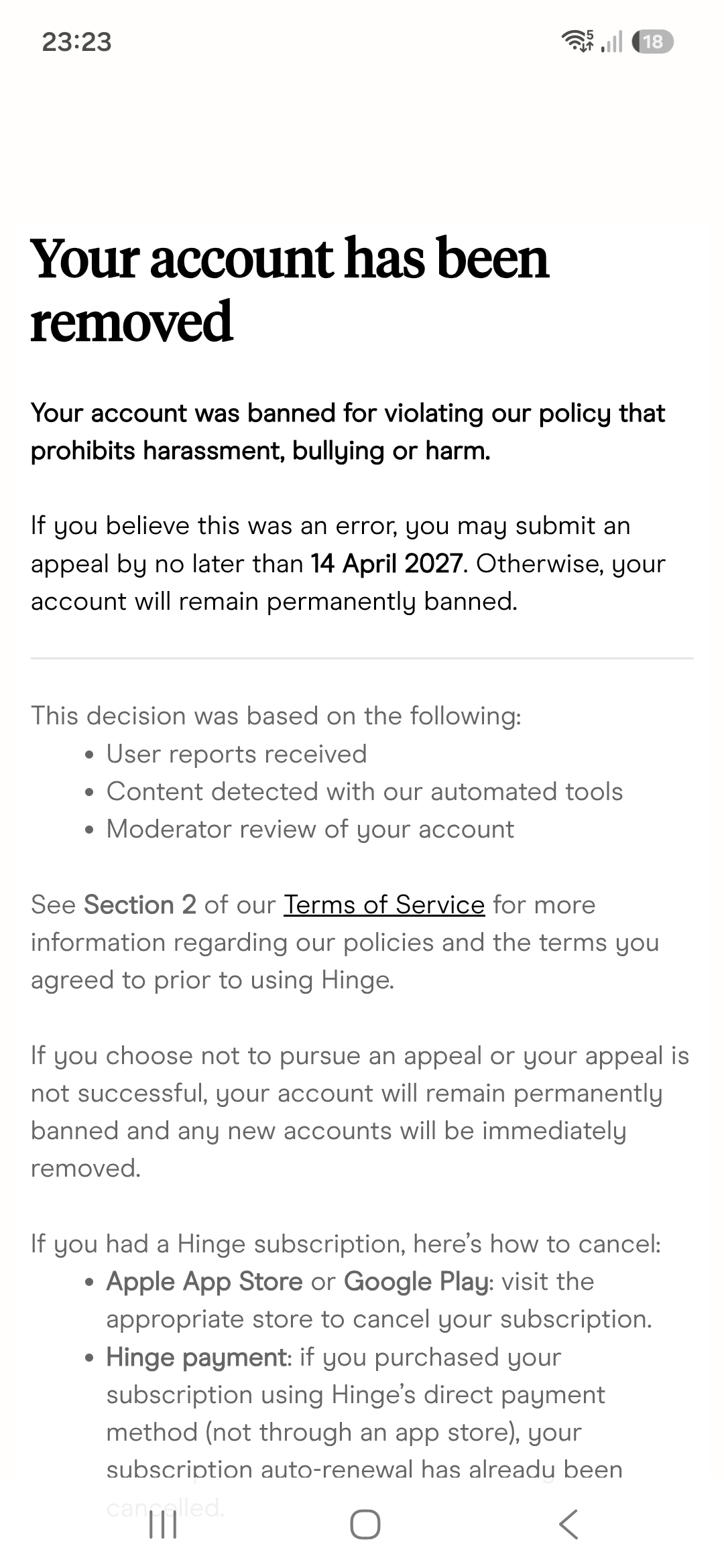Tap the 'User reports received' bullet
724x1568 pixels.
(x=237, y=754)
